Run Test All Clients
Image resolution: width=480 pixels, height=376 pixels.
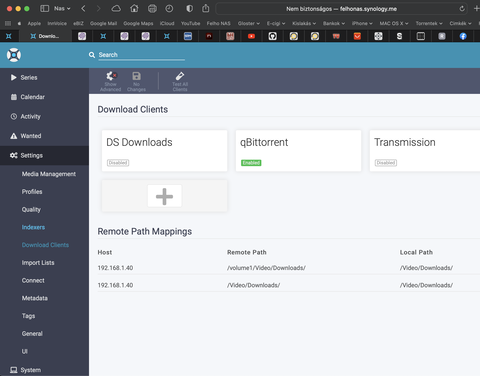(x=180, y=81)
